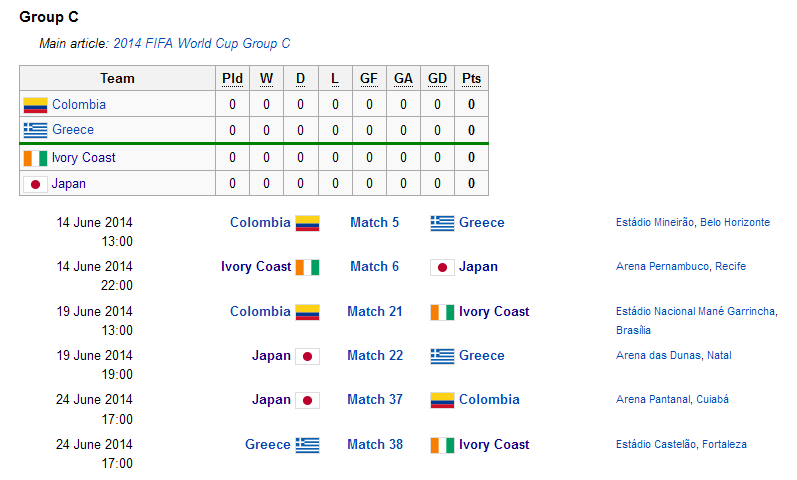Open the 2014 FIFA World Cup Group C article
The image size is (797, 480).
(201, 44)
